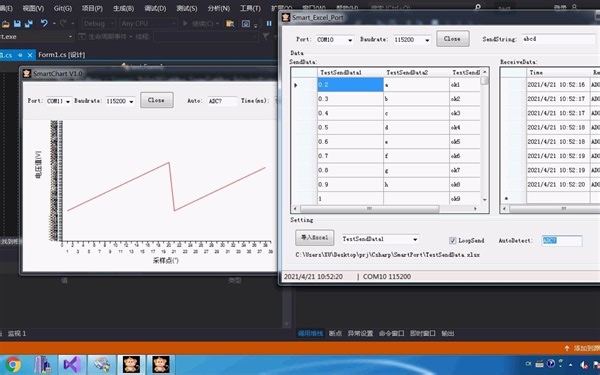Click the thread filter funnel icon
600x375 pixels.
(266, 36)
